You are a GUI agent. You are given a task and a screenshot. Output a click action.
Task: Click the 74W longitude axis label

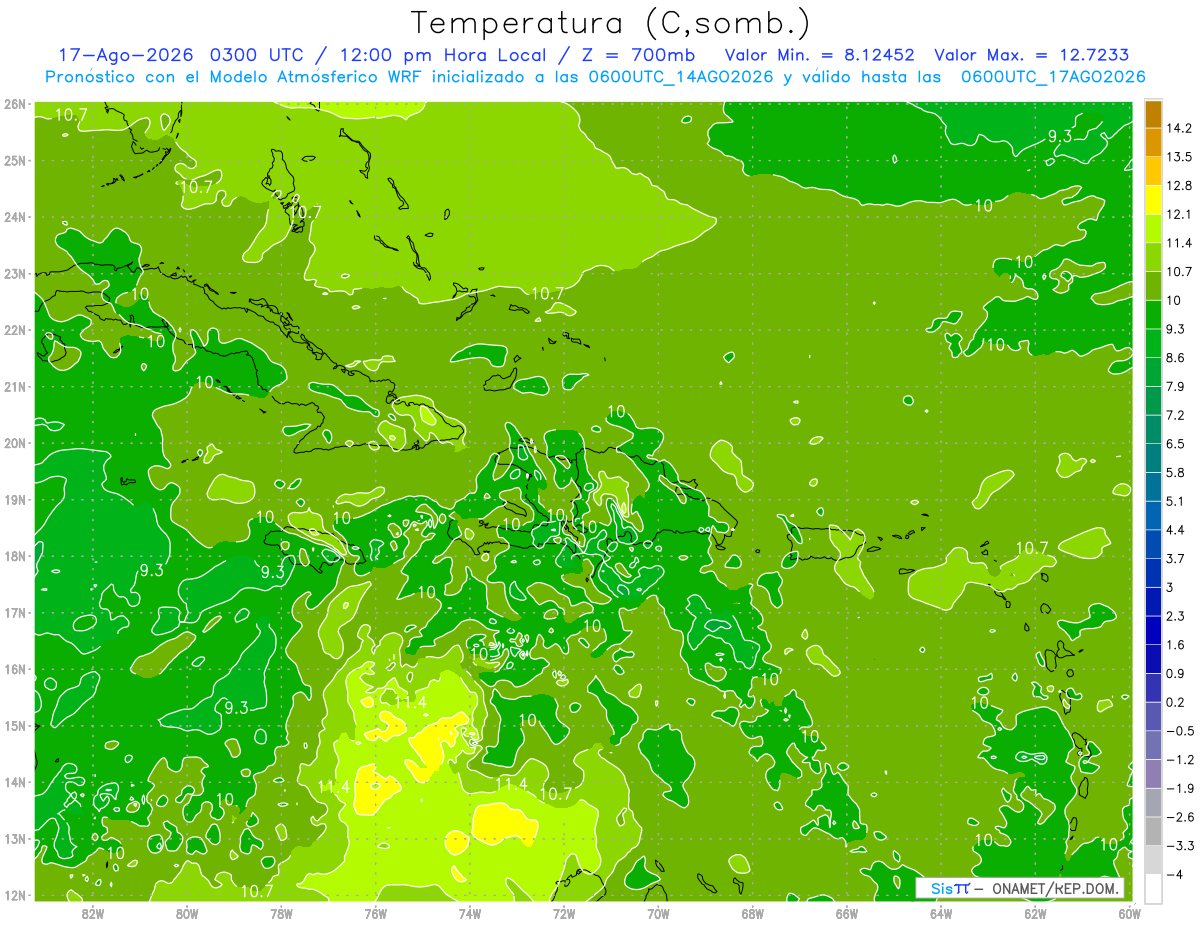470,913
